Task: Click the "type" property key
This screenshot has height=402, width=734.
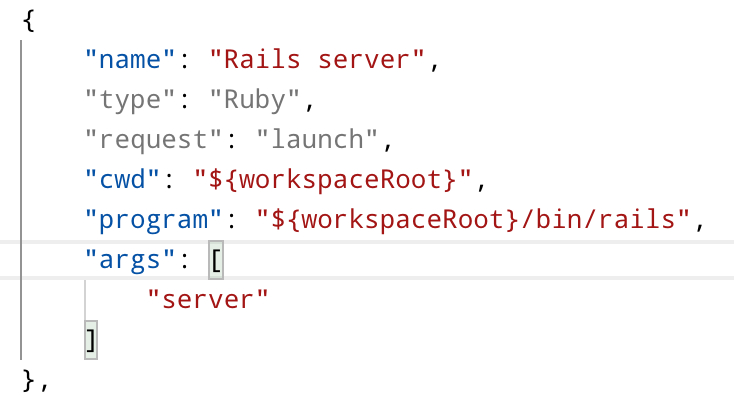Action: click(130, 101)
